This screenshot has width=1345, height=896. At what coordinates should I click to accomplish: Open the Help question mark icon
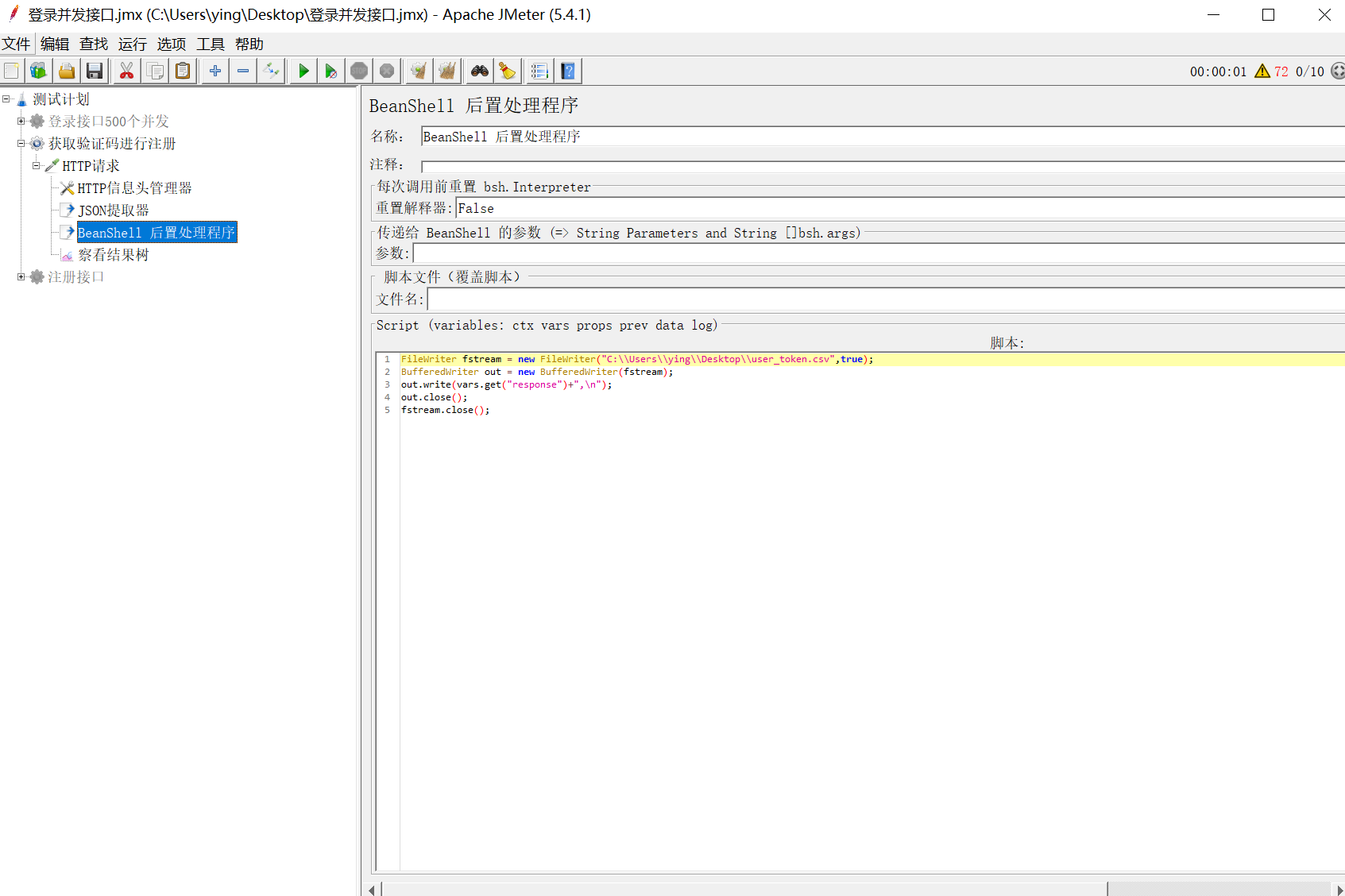click(x=568, y=71)
